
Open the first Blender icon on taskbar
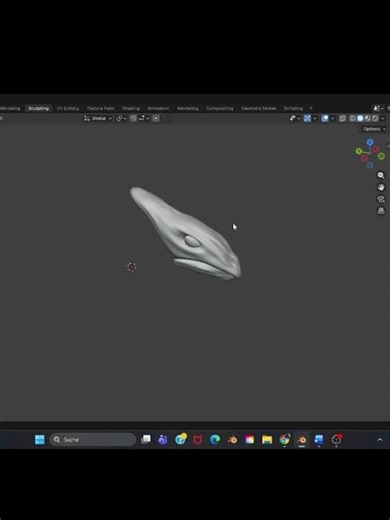[x=232, y=440]
